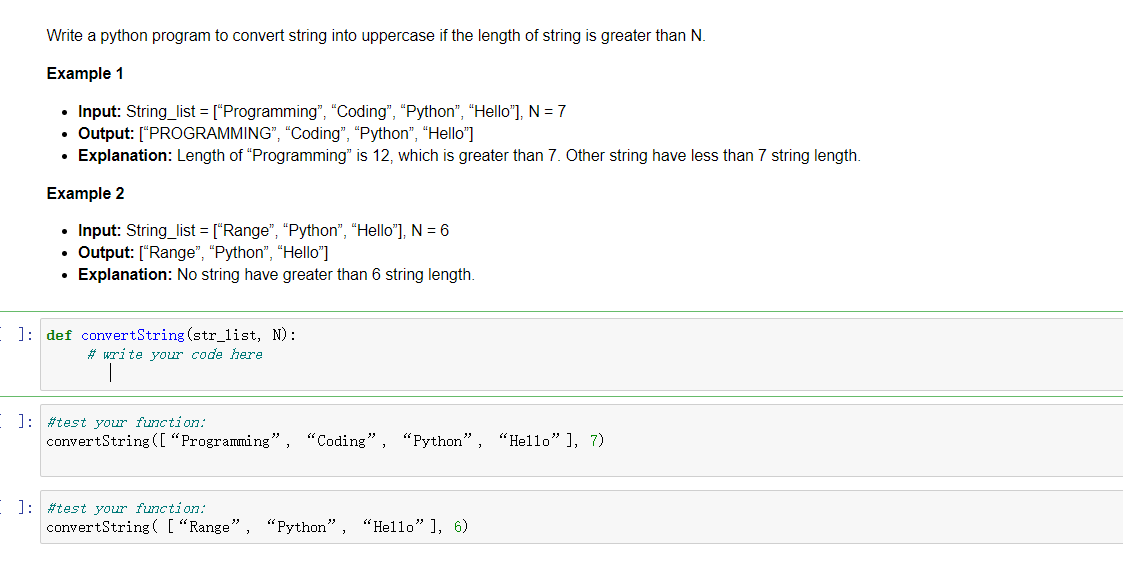Click the Example 2 Output line with Range
Viewport: 1123px width, 565px height.
pos(203,253)
